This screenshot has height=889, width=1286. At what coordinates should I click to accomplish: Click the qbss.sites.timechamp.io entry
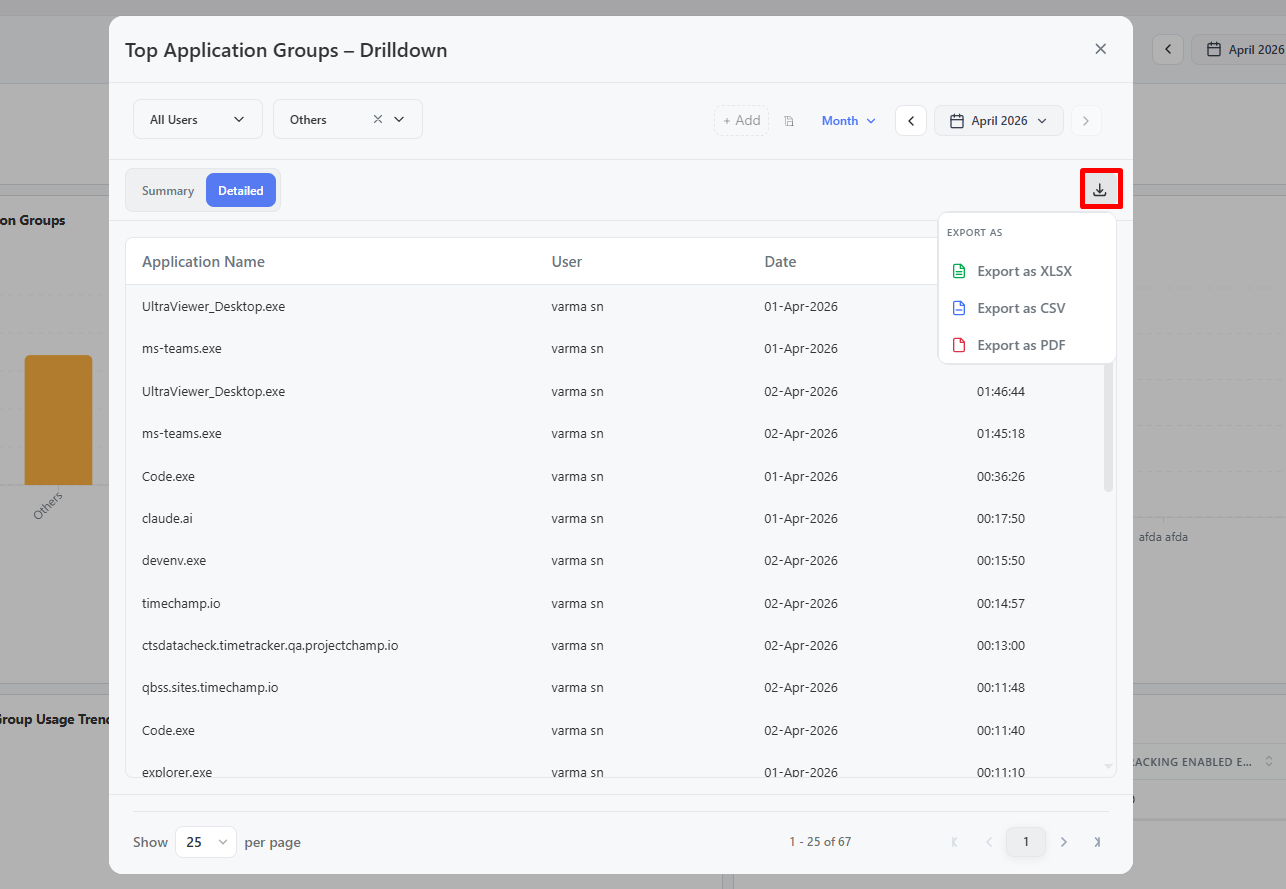pyautogui.click(x=210, y=688)
